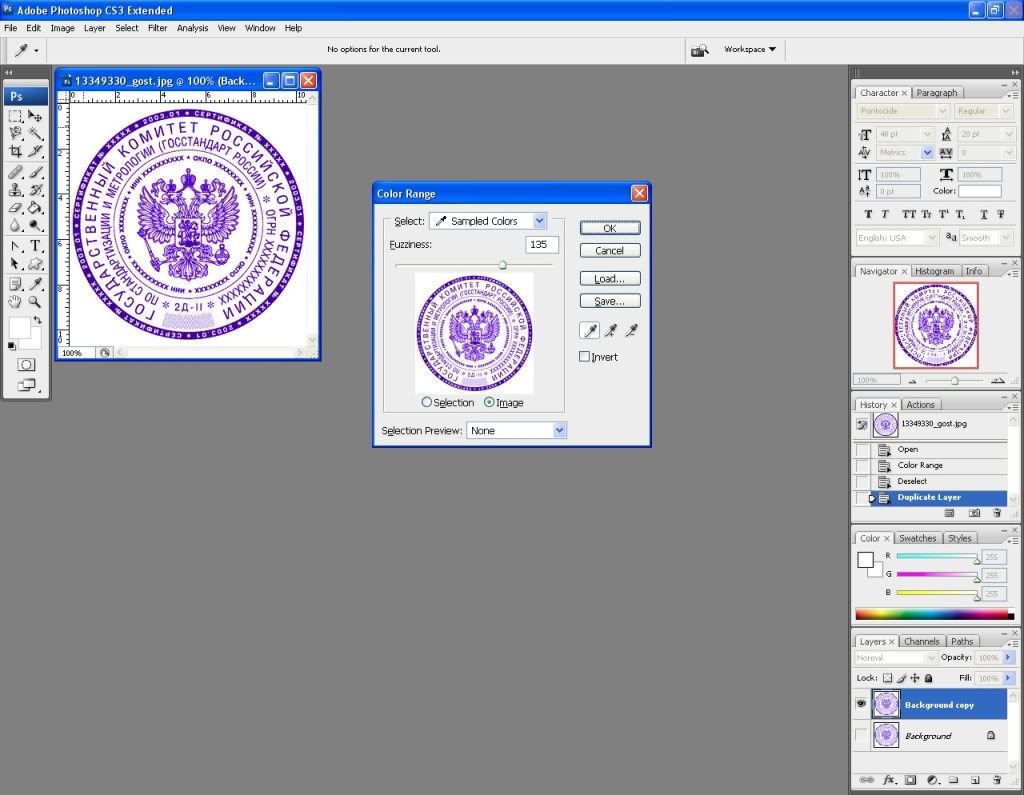Image resolution: width=1024 pixels, height=795 pixels.
Task: Toggle Quick Mask mode in toolbox
Action: coord(26,365)
